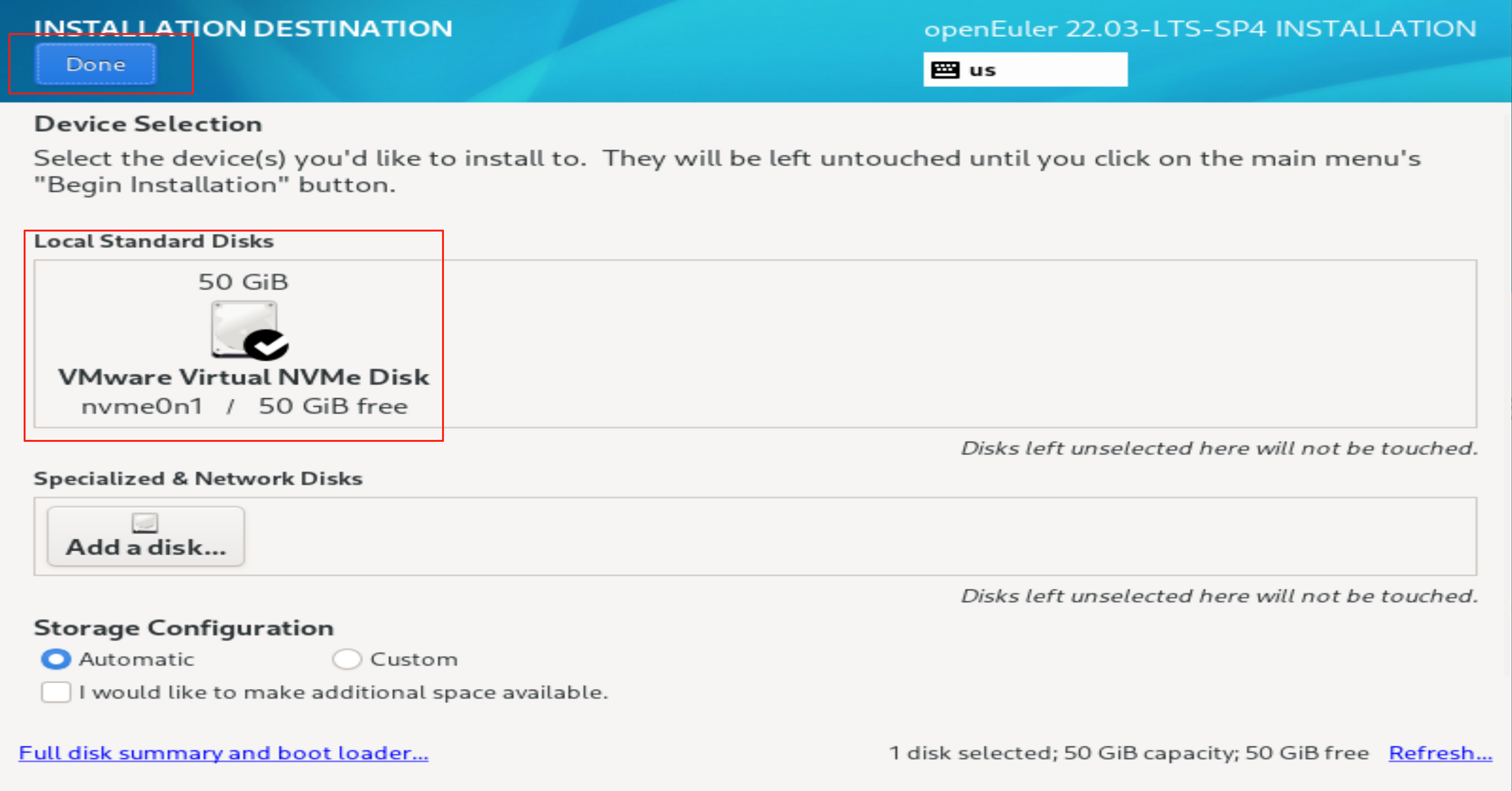Image resolution: width=1512 pixels, height=791 pixels.
Task: Click the Done button
Action: point(95,65)
